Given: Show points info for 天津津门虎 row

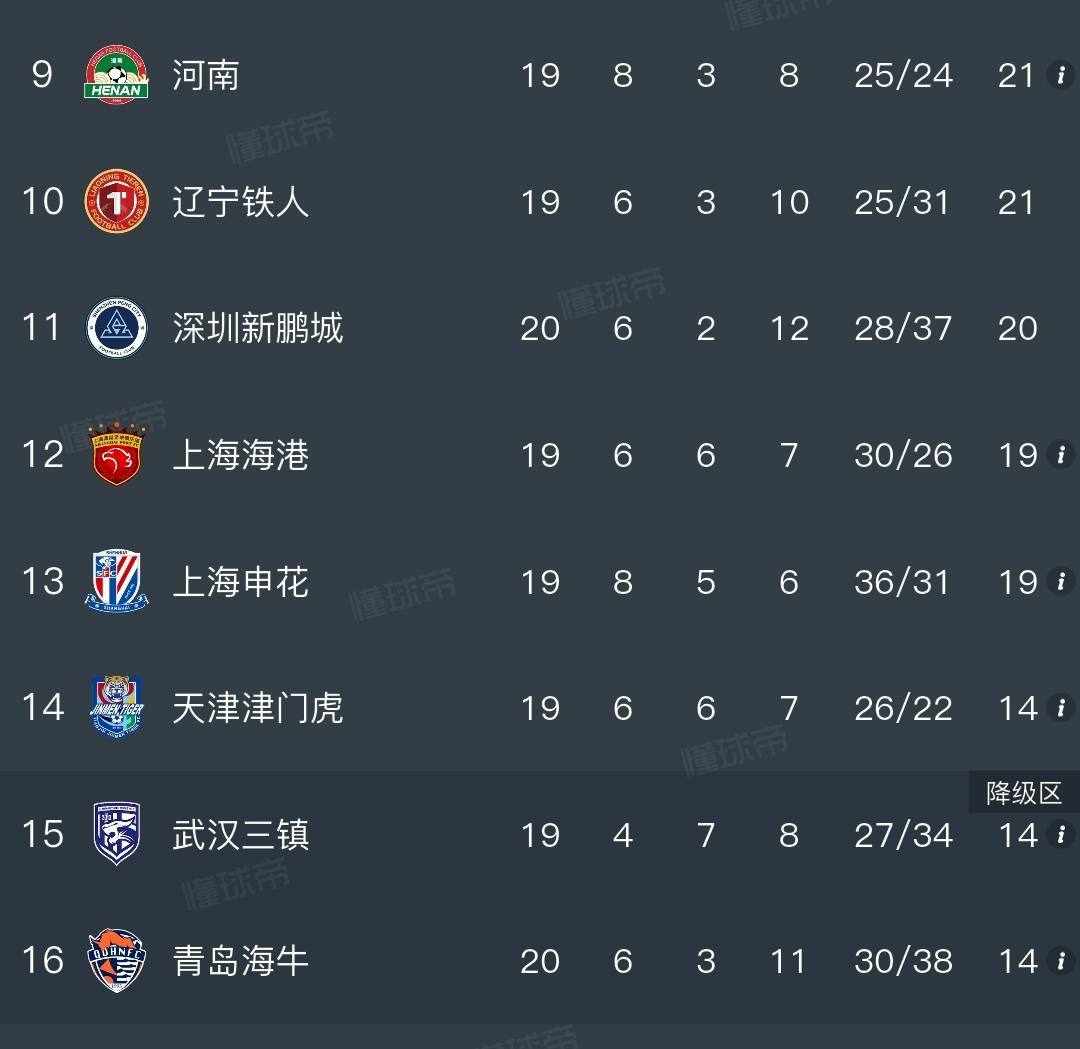Looking at the screenshot, I should 1061,707.
